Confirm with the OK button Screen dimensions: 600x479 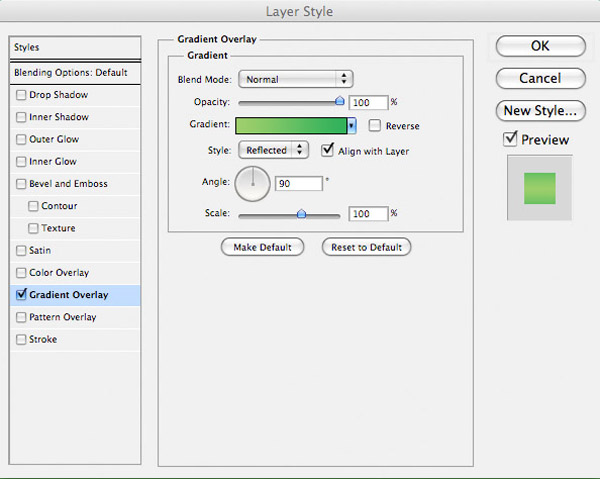(540, 46)
